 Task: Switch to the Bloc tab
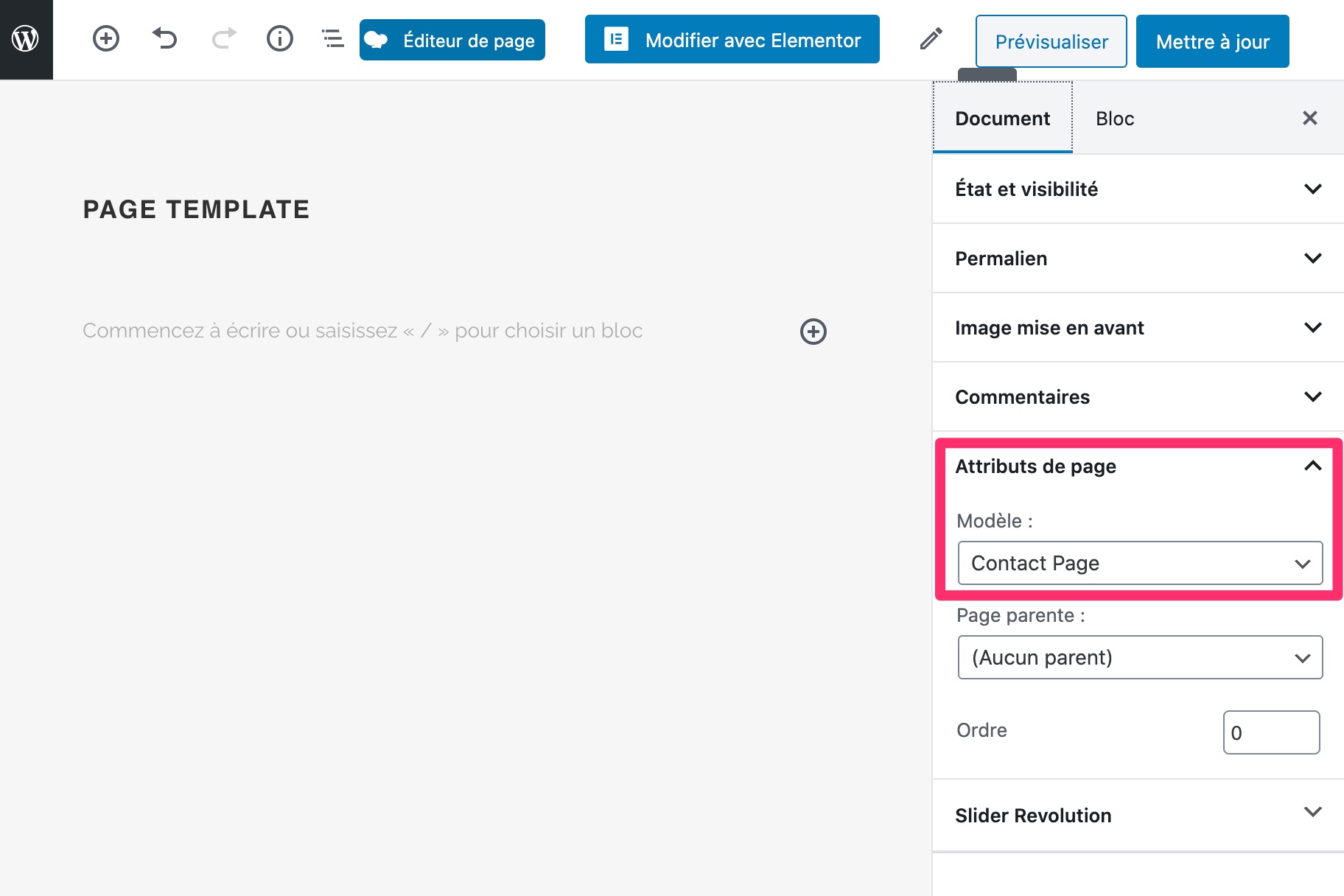click(1114, 119)
